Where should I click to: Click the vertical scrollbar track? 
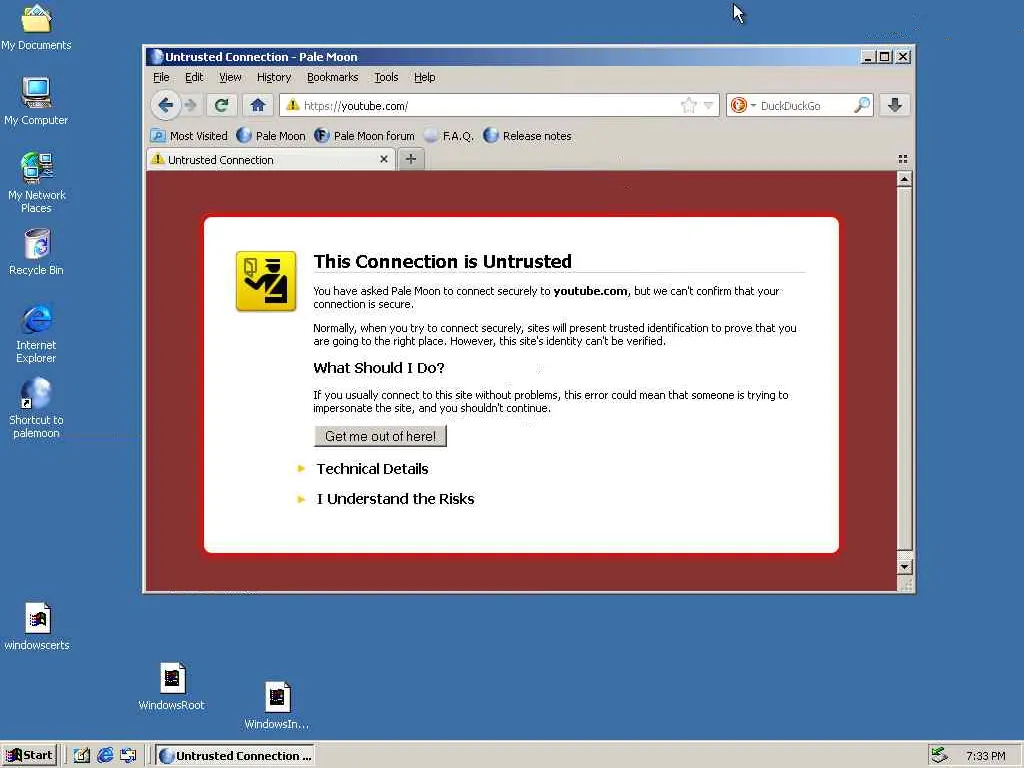tap(904, 372)
